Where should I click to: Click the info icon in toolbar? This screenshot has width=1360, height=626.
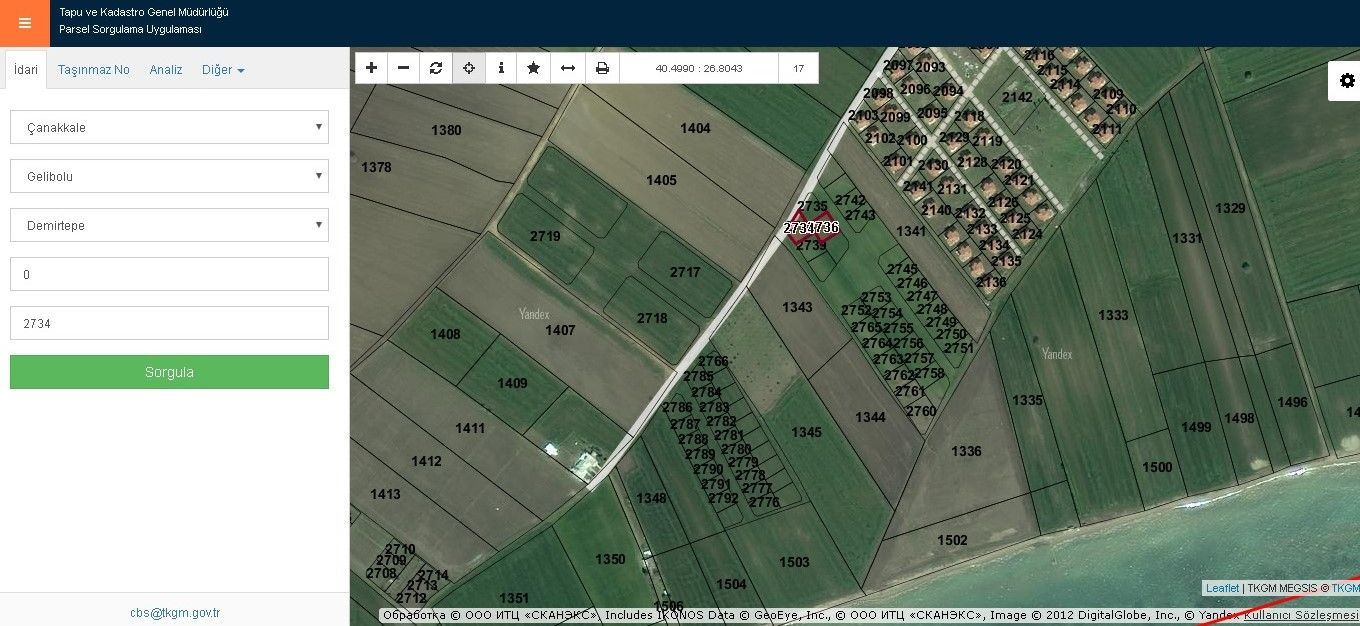click(x=501, y=68)
